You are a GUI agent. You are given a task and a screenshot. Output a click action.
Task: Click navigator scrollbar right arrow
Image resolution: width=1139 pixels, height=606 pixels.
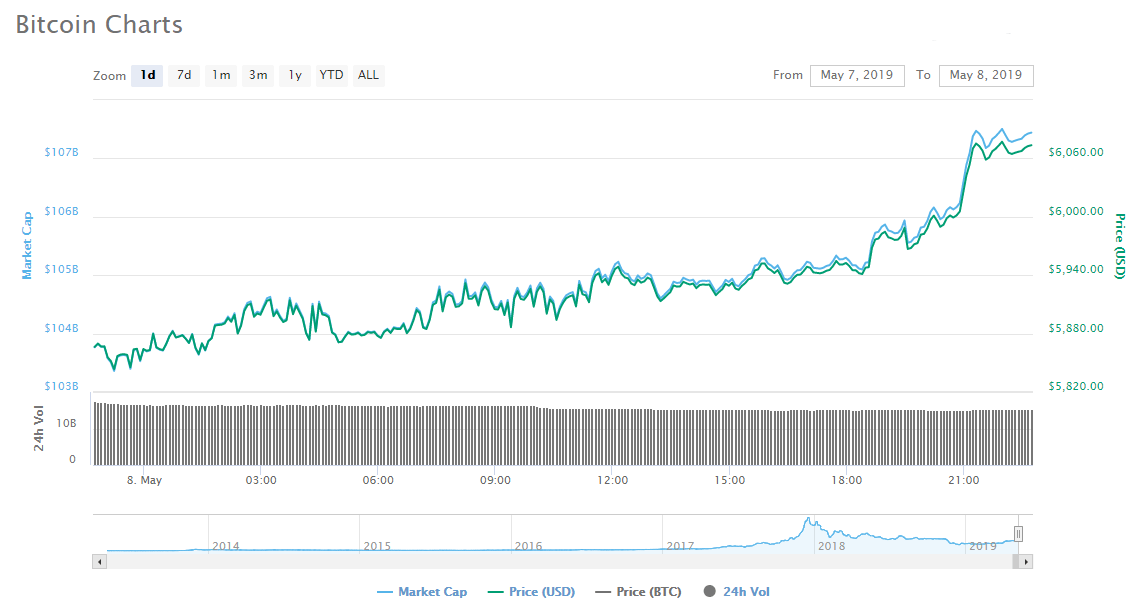pos(1027,562)
